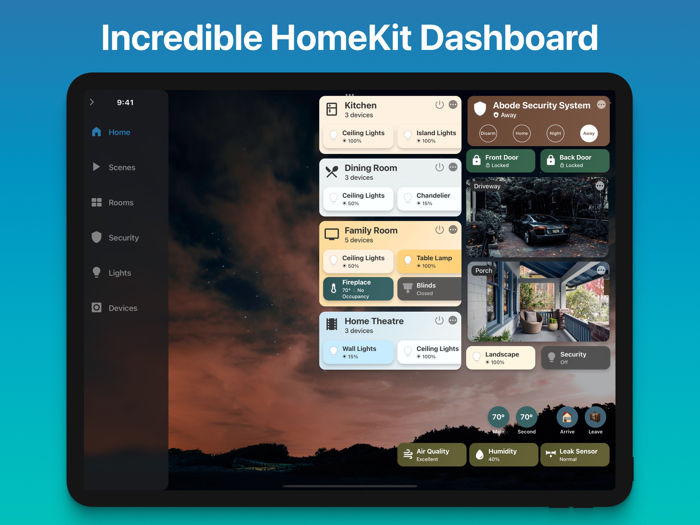Run the Arrive scene

567,417
